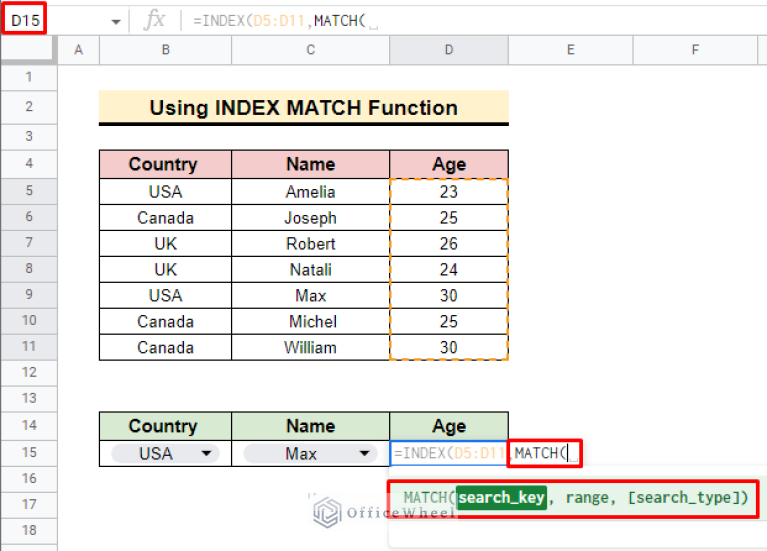
Task: Click the Age header in row 14
Action: pyautogui.click(x=449, y=426)
